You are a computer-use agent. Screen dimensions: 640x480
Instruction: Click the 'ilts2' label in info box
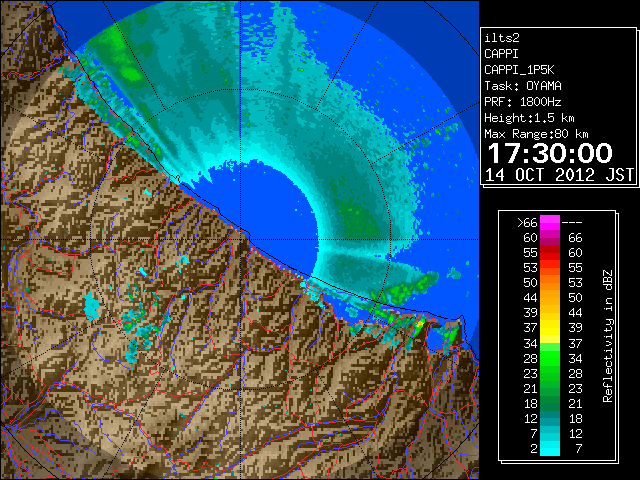(x=502, y=38)
